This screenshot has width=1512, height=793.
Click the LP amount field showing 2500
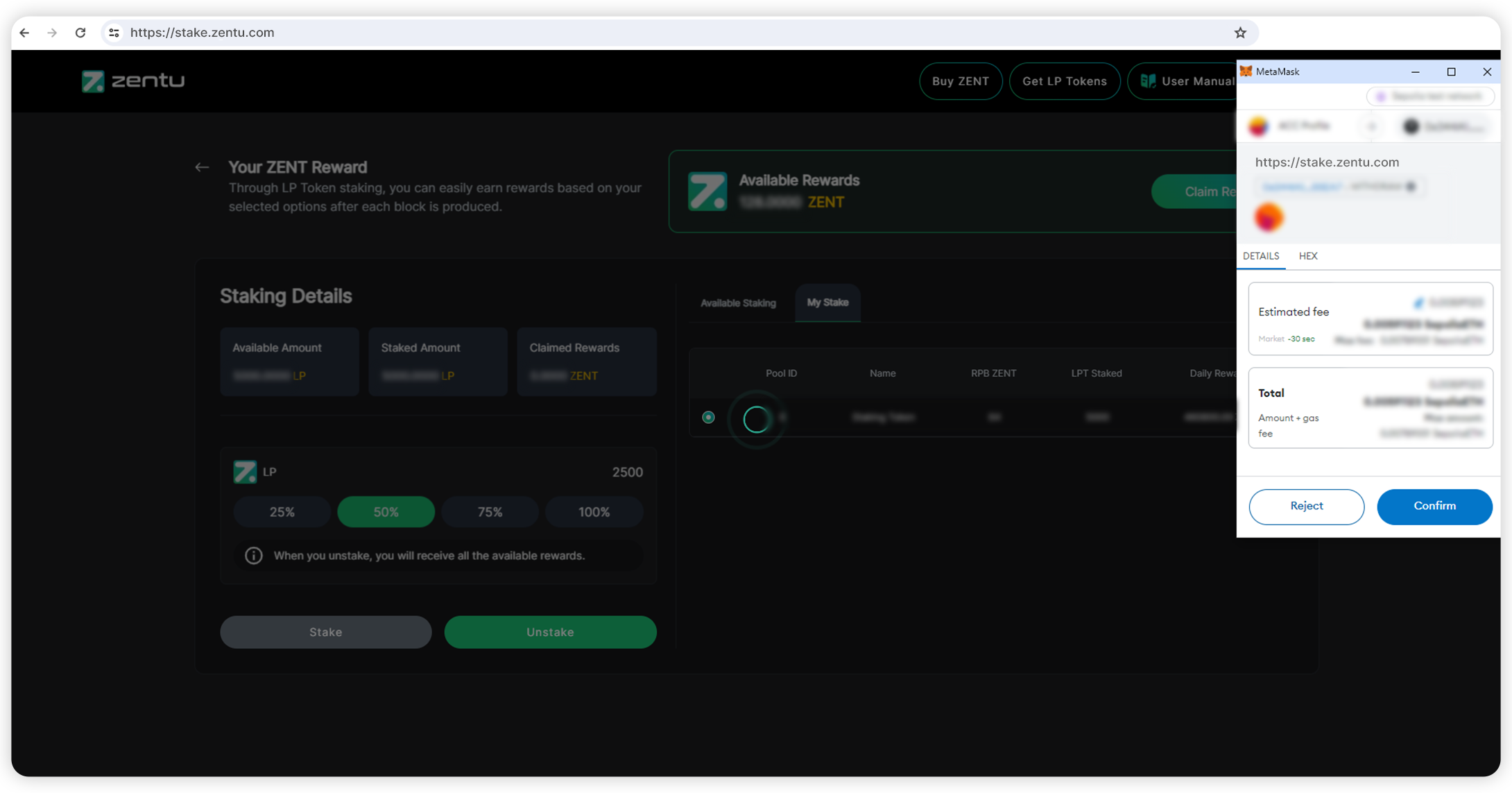coord(626,472)
